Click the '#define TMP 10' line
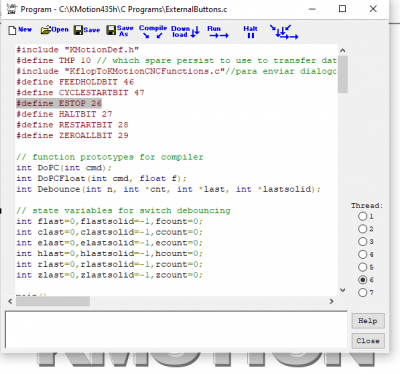This screenshot has width=400, height=374. pyautogui.click(x=176, y=61)
